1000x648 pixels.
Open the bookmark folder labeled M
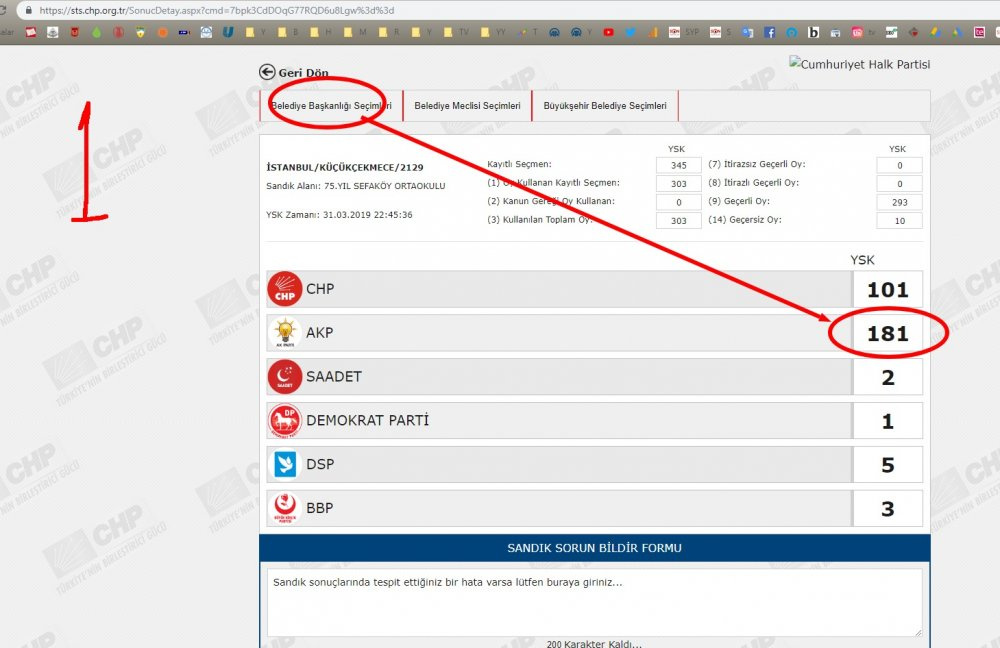[355, 32]
